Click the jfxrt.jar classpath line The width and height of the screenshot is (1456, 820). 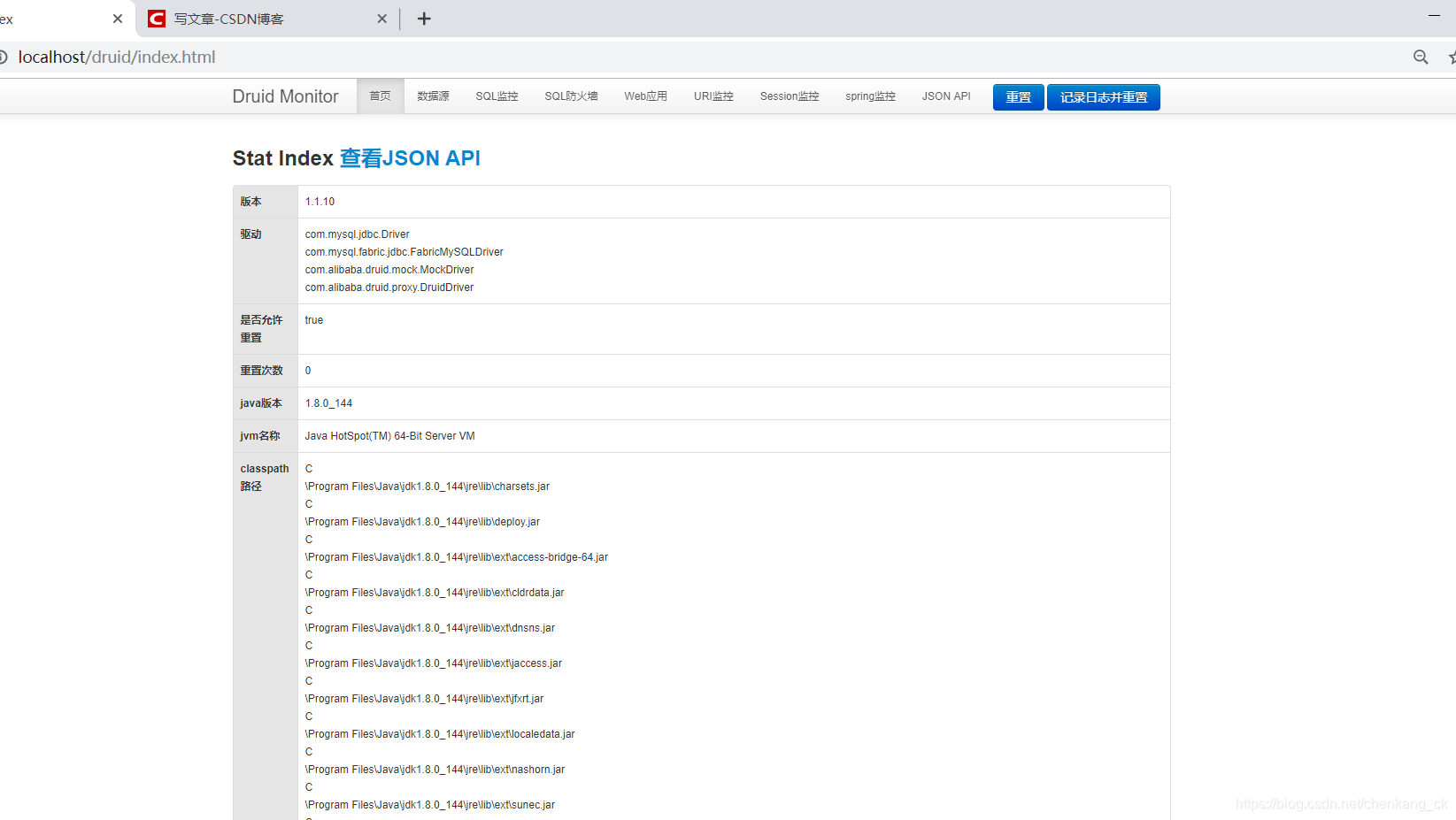(424, 699)
